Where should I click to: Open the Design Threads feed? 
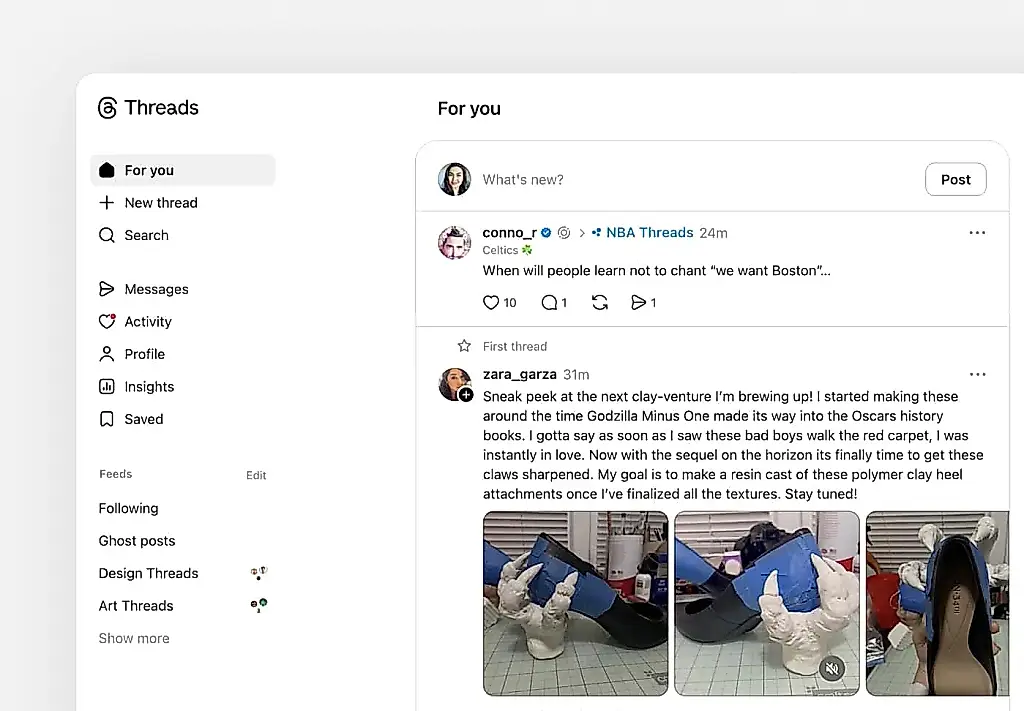(148, 573)
